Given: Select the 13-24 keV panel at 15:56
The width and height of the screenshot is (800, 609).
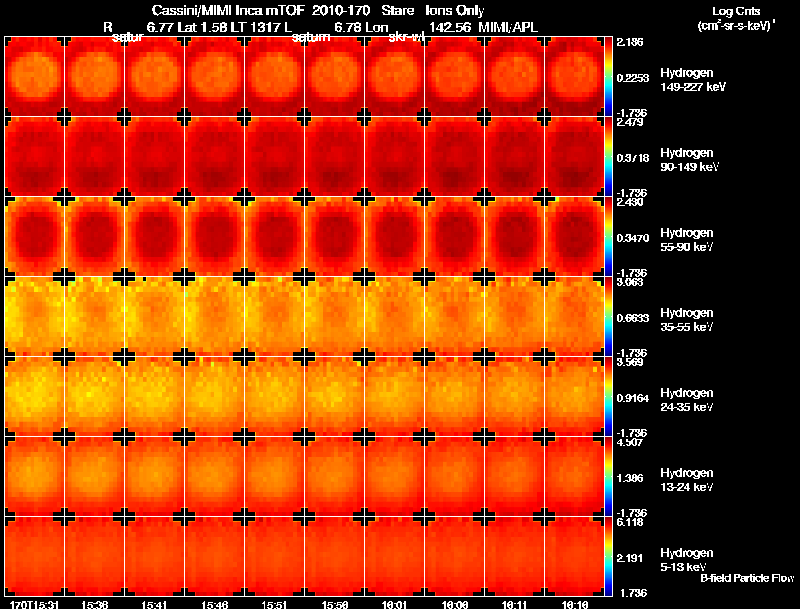Looking at the screenshot, I should 335,477.
